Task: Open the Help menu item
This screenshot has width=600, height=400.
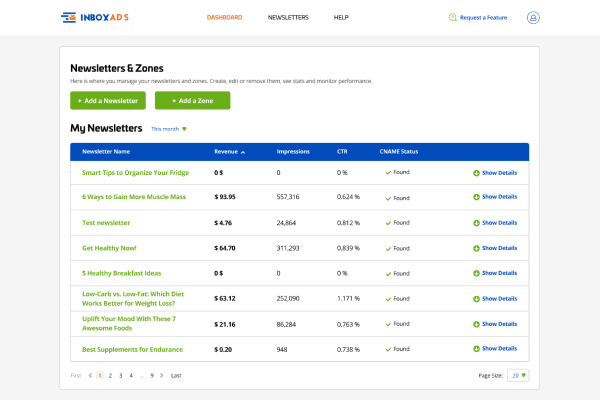Action: click(341, 18)
